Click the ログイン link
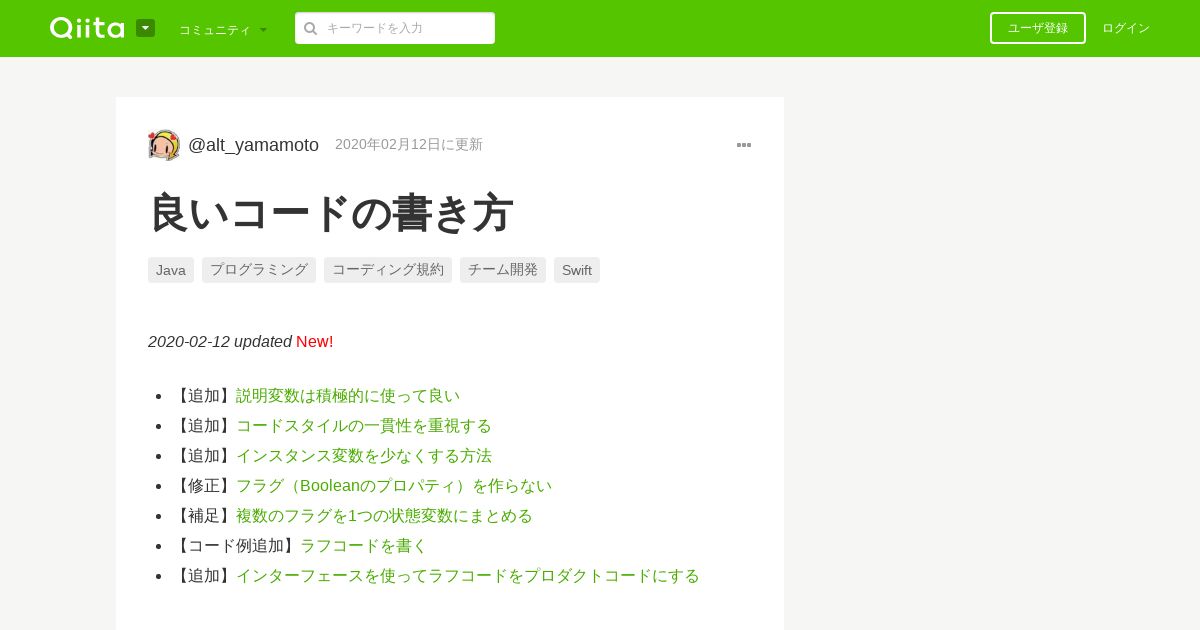Viewport: 1200px width, 630px height. (x=1126, y=28)
